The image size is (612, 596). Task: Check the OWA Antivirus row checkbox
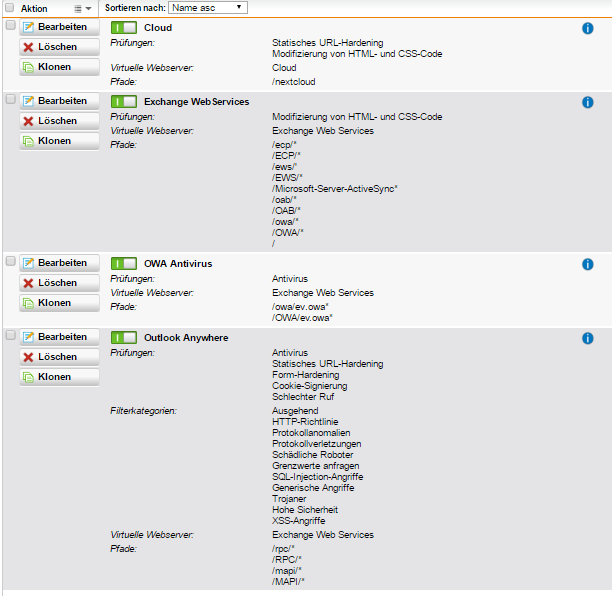point(10,262)
